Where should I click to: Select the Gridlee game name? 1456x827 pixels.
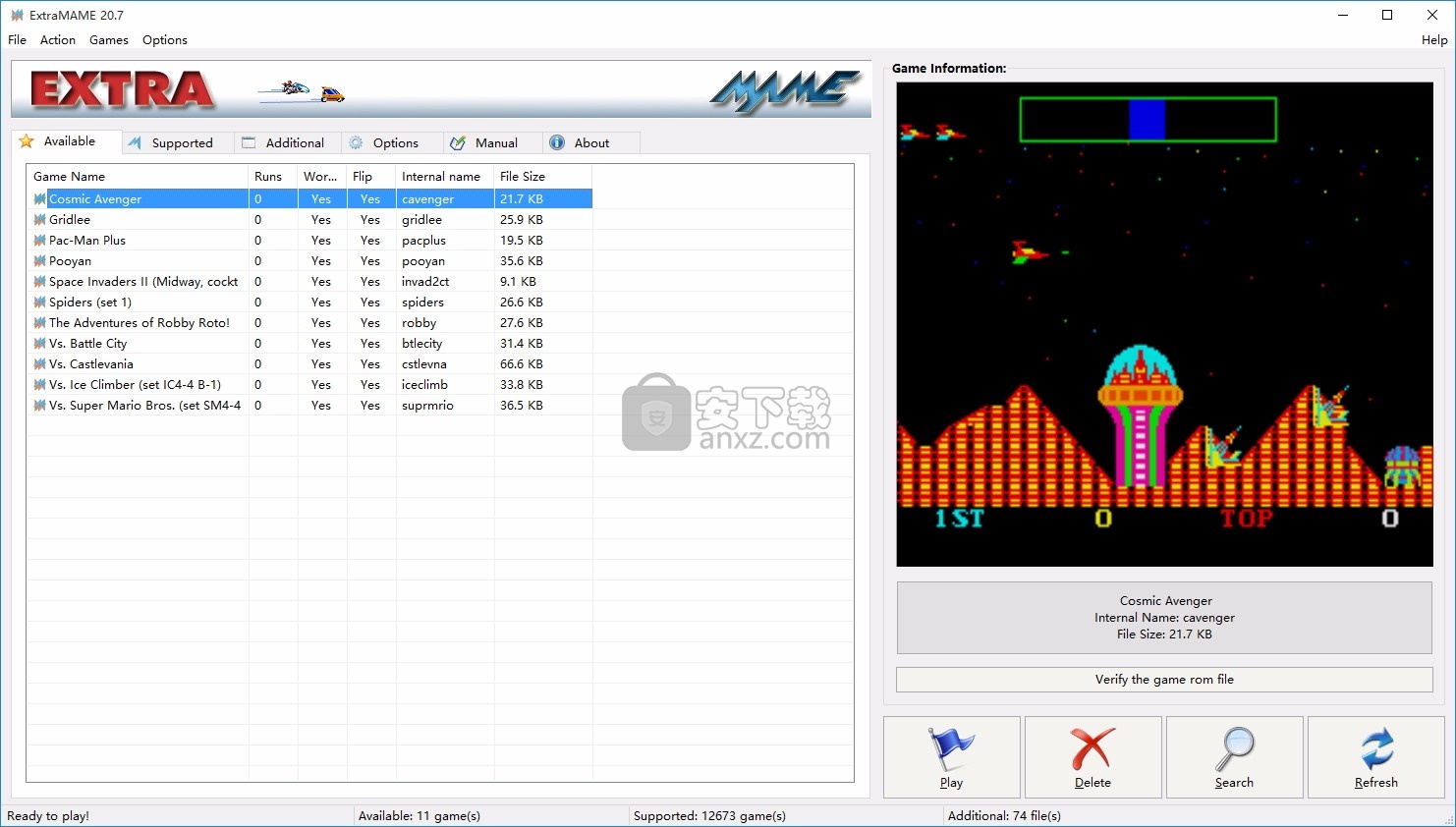pyautogui.click(x=70, y=220)
